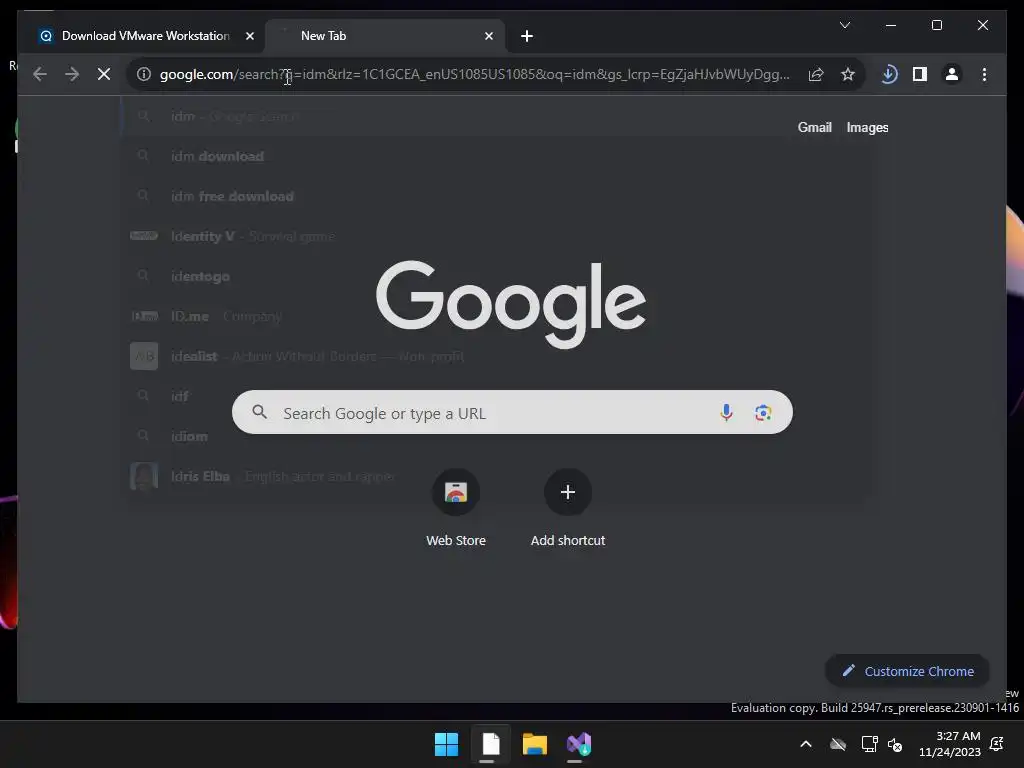Share this page icon in address bar
This screenshot has width=1024, height=768.
tap(816, 74)
